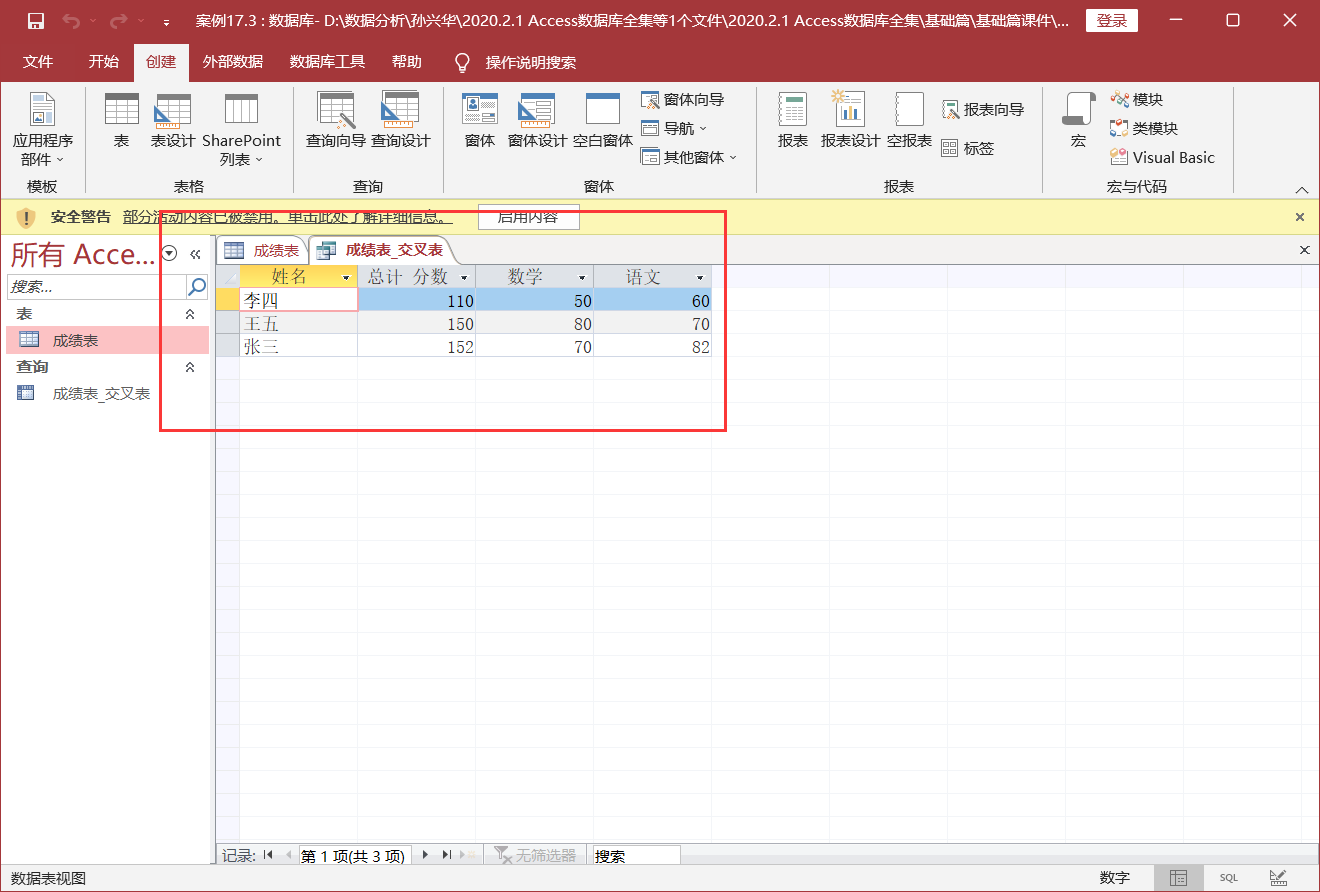Open the 语文 column filter dropdown
Viewport: 1320px width, 892px height.
click(x=700, y=277)
